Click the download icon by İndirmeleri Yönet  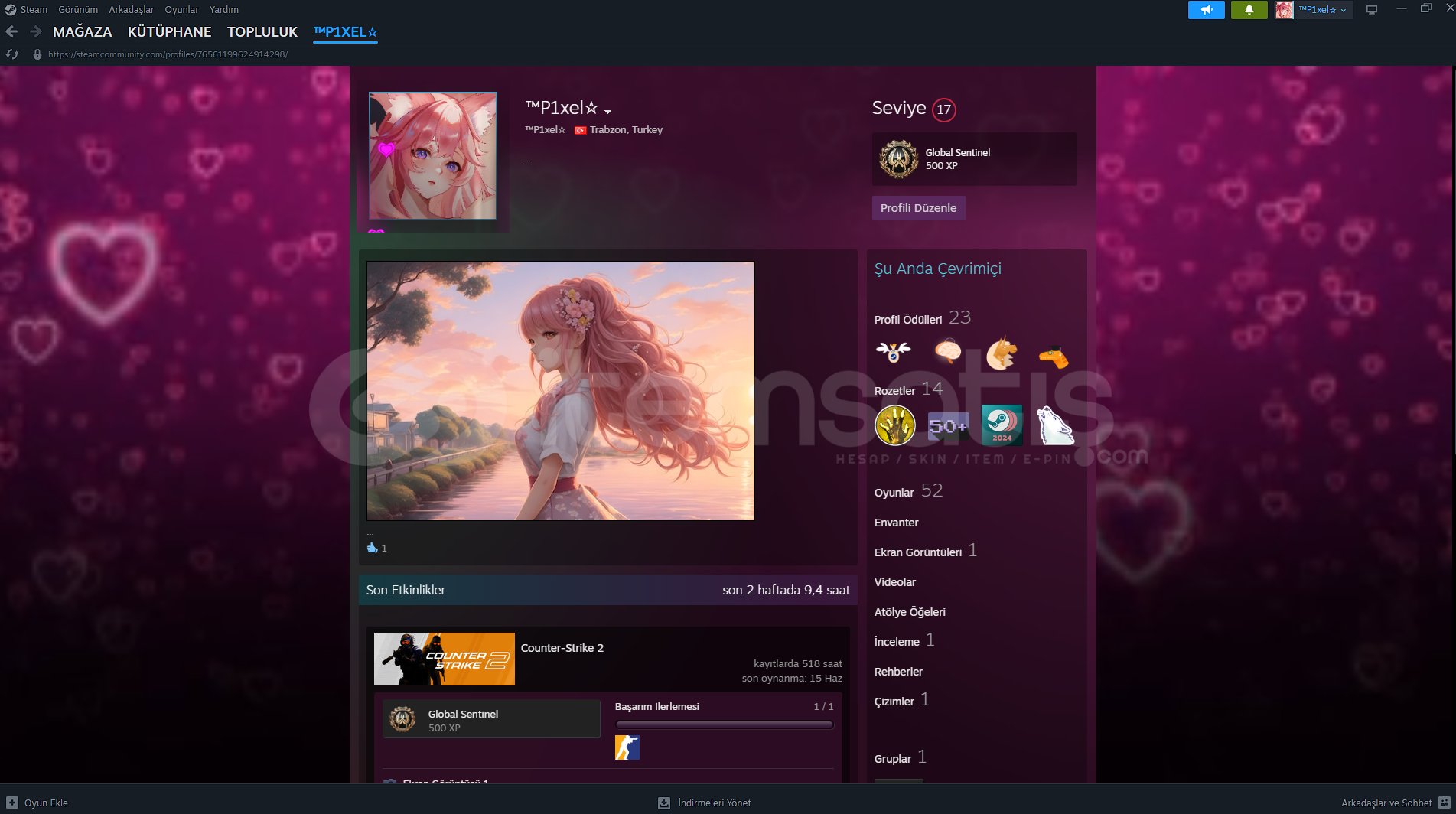tap(664, 803)
